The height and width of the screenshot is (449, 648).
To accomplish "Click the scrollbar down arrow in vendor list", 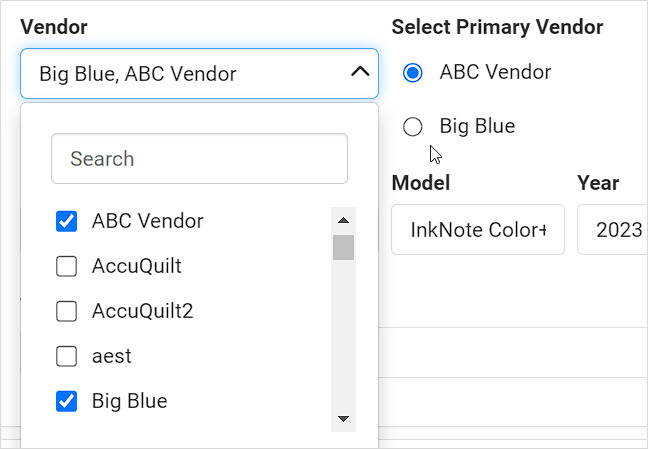I will pyautogui.click(x=343, y=419).
